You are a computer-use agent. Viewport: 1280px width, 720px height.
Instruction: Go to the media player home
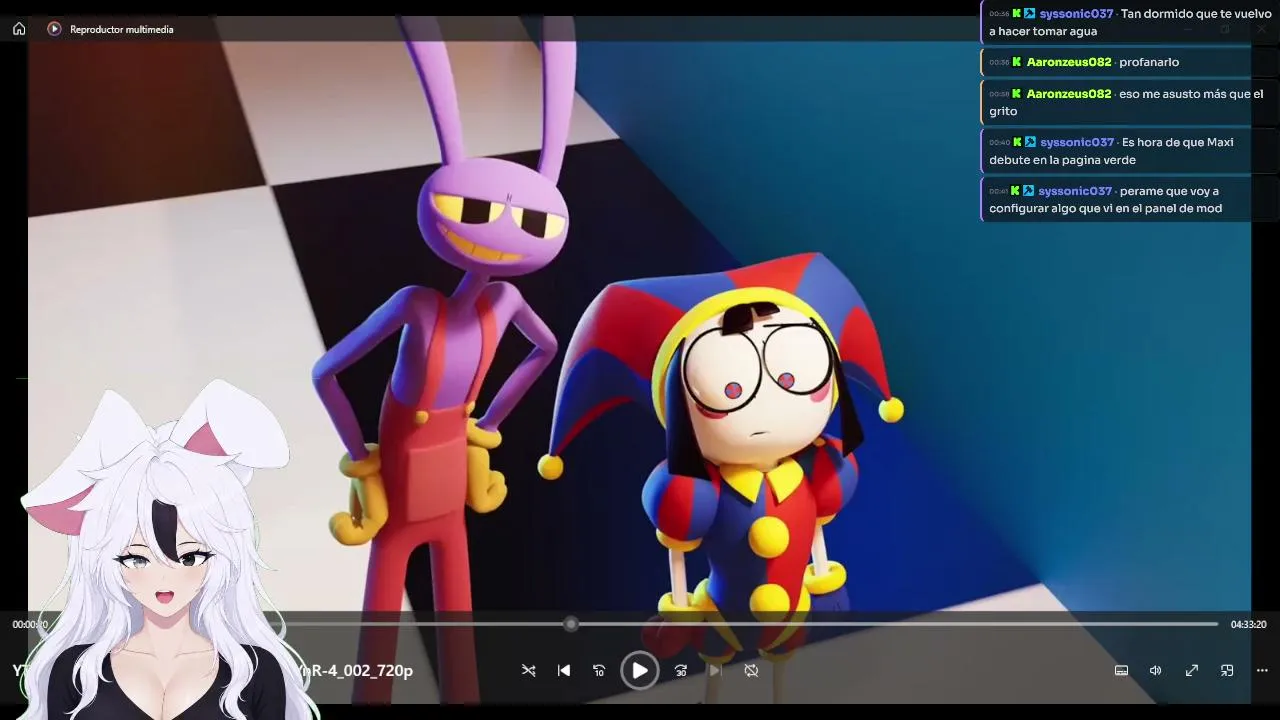point(19,29)
